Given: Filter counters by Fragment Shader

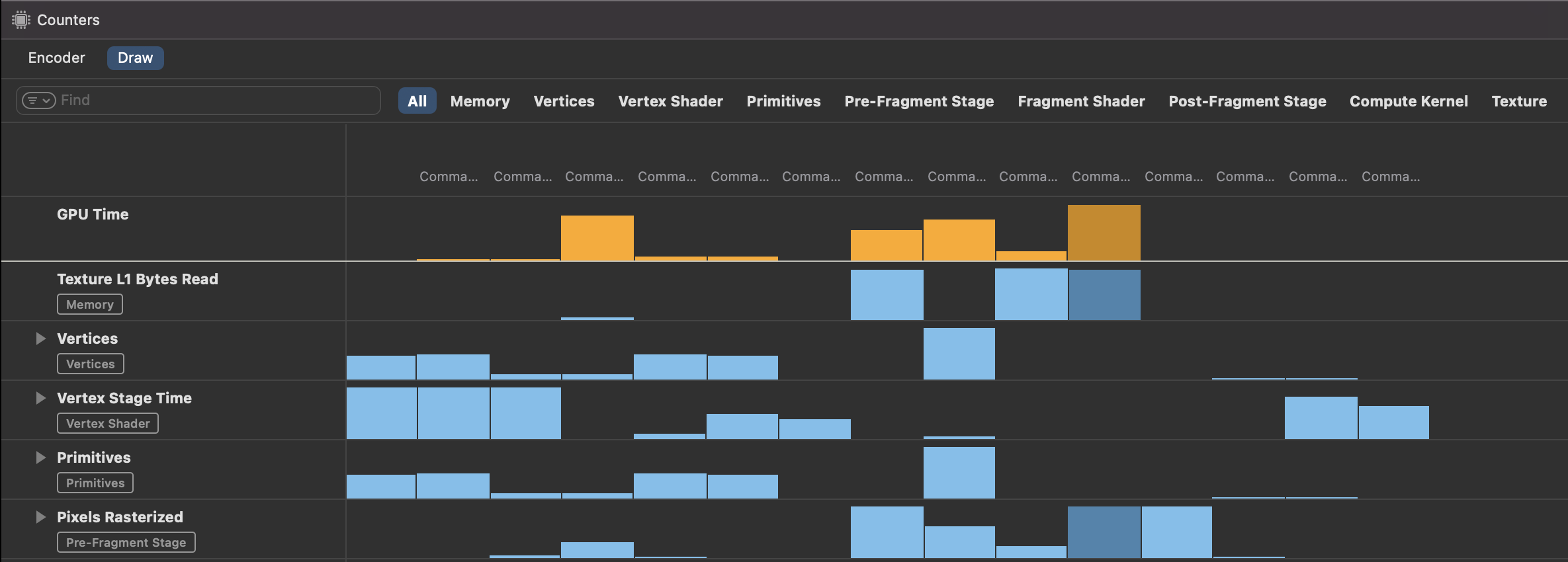Looking at the screenshot, I should 1081,101.
